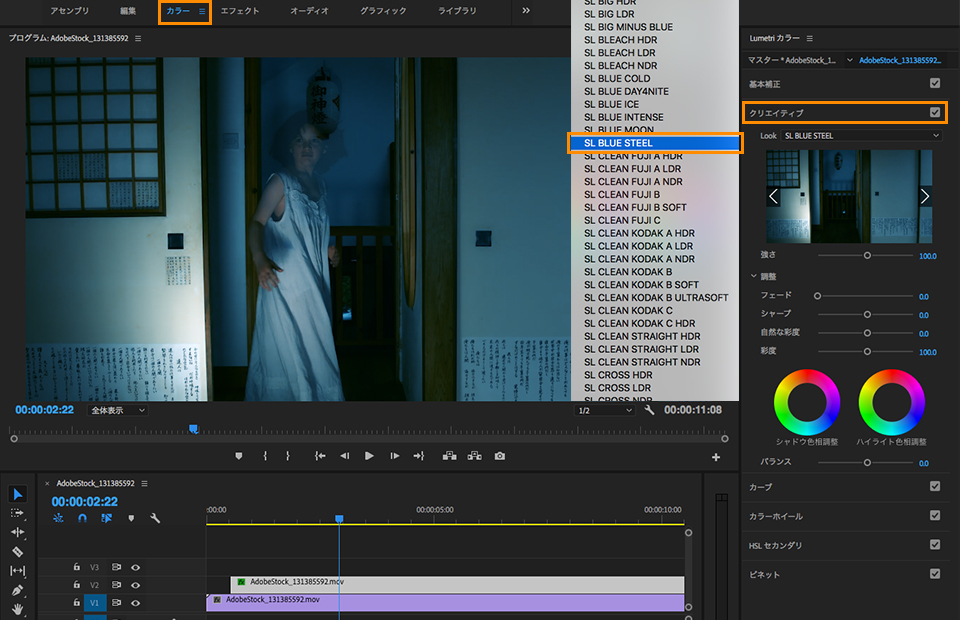Switch to the Graphics workspace

[x=383, y=11]
